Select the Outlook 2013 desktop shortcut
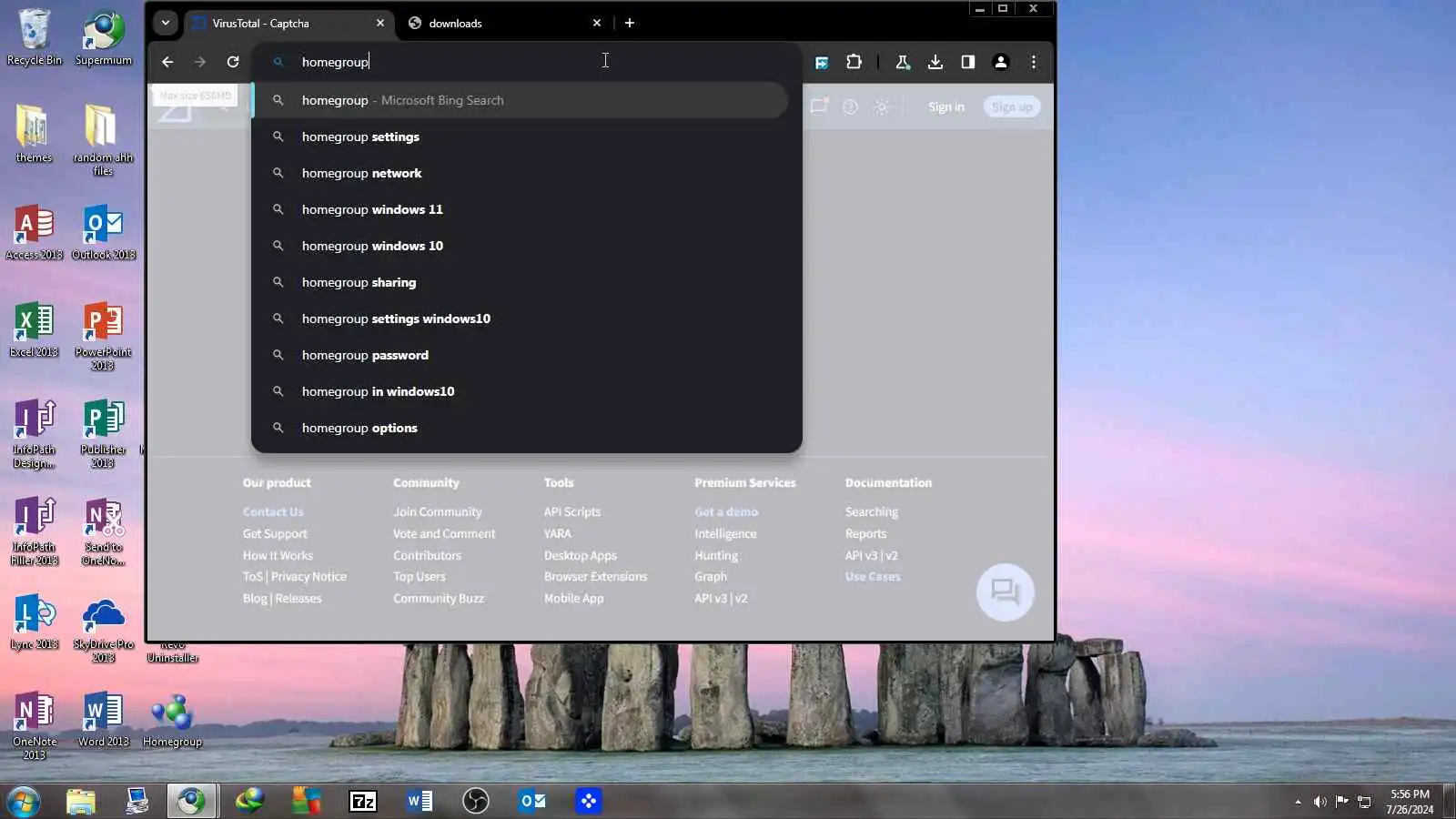Viewport: 1456px width, 819px height. 104,232
